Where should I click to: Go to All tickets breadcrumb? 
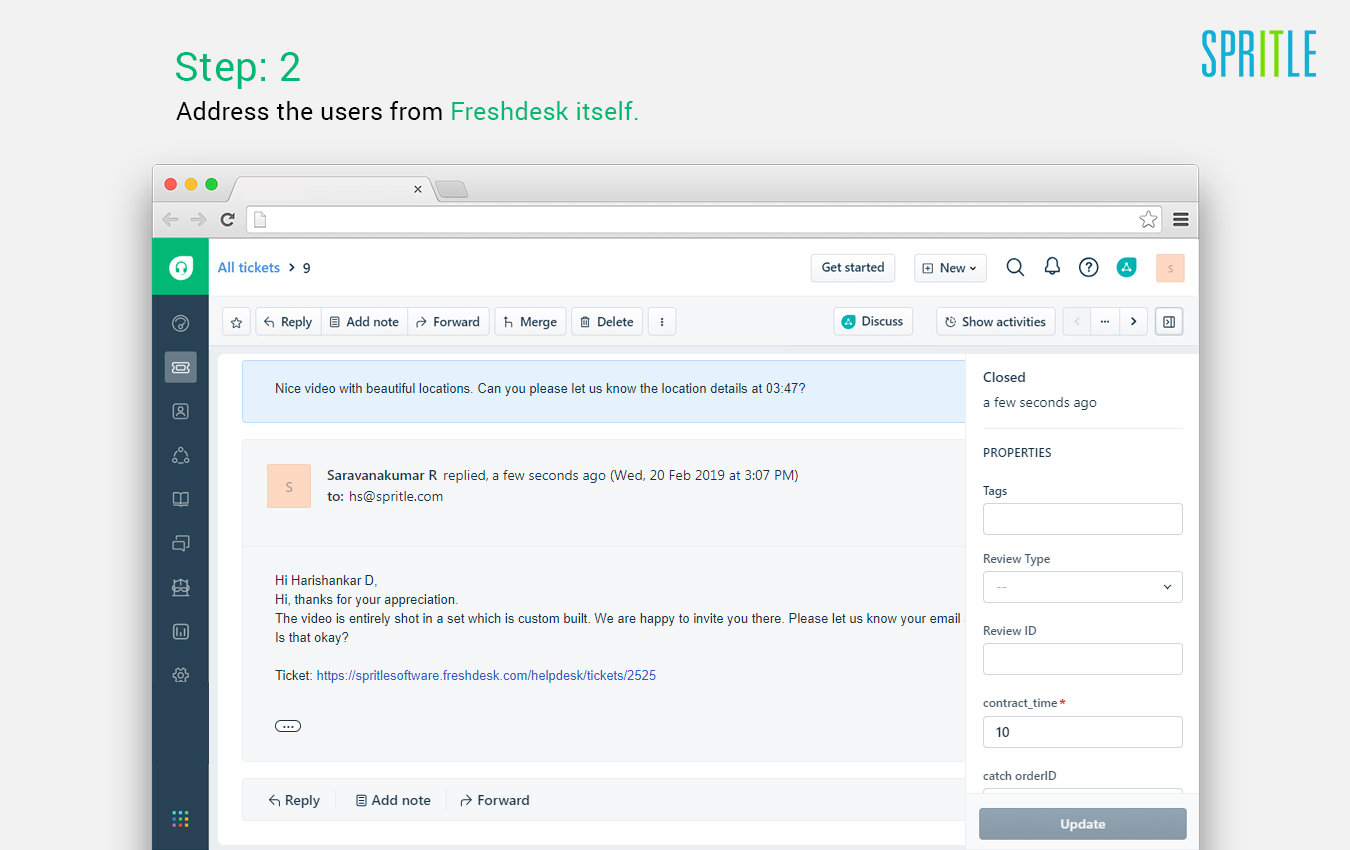249,267
